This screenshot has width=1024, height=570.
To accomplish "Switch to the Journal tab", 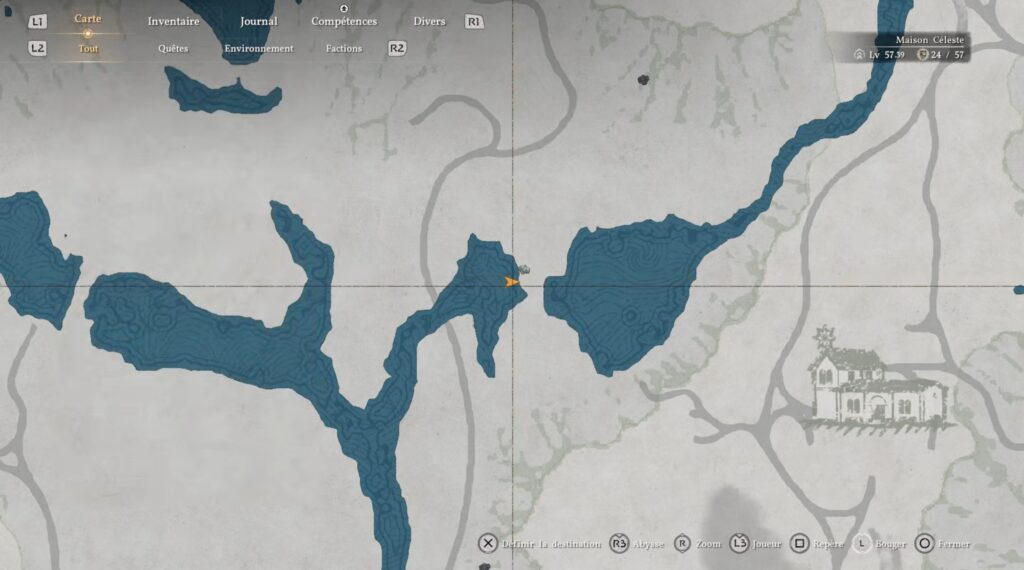I will (x=259, y=21).
